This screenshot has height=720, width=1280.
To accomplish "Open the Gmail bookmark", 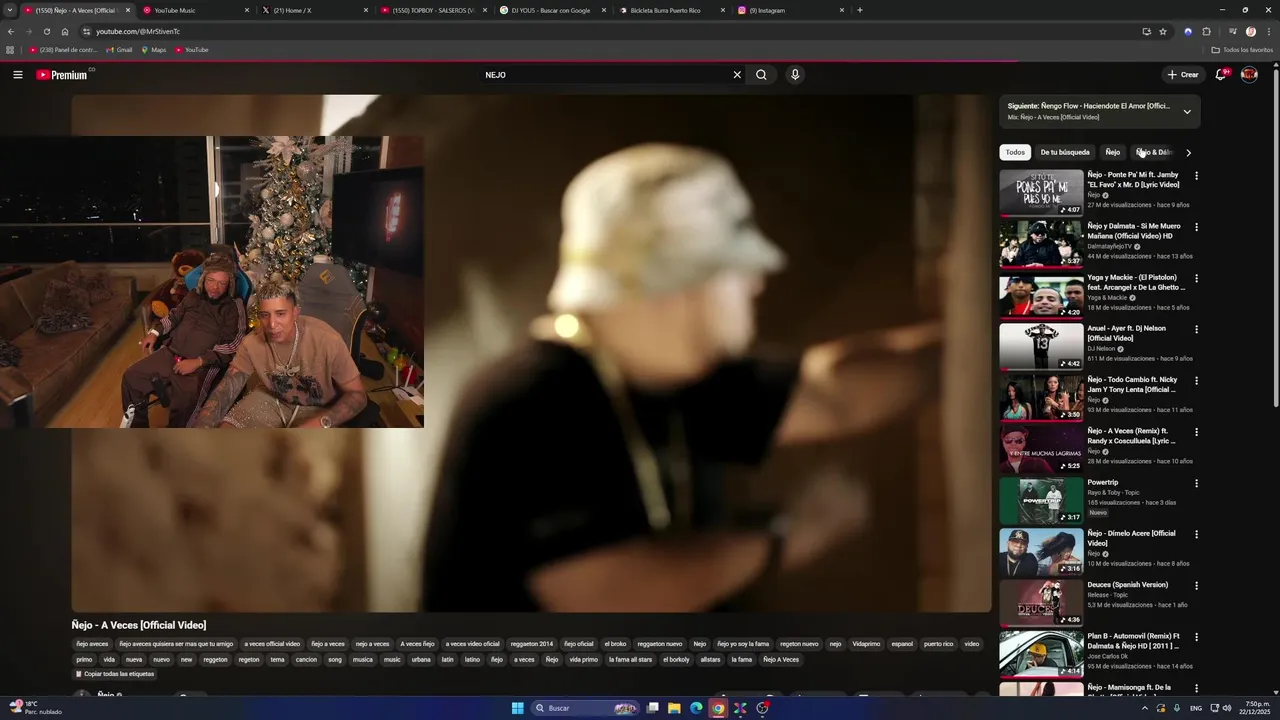I will (x=119, y=50).
